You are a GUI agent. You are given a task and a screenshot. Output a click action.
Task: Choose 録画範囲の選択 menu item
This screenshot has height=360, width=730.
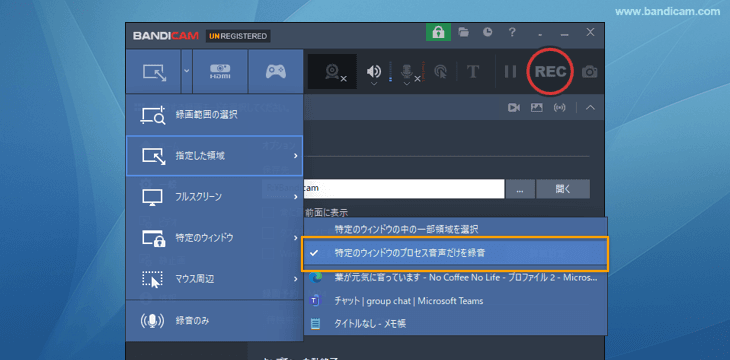click(215, 115)
